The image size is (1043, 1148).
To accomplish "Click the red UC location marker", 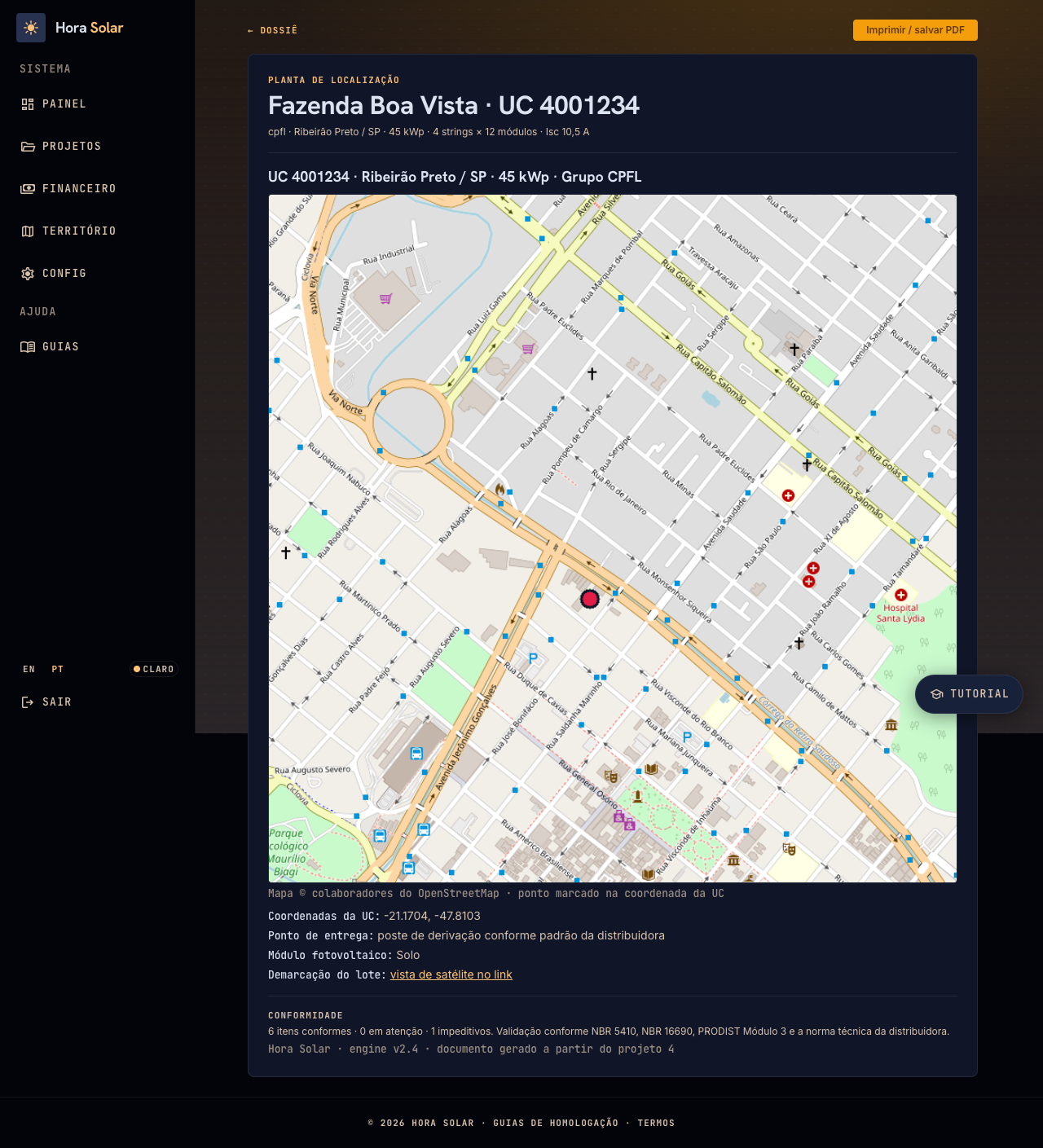I will click(x=590, y=599).
